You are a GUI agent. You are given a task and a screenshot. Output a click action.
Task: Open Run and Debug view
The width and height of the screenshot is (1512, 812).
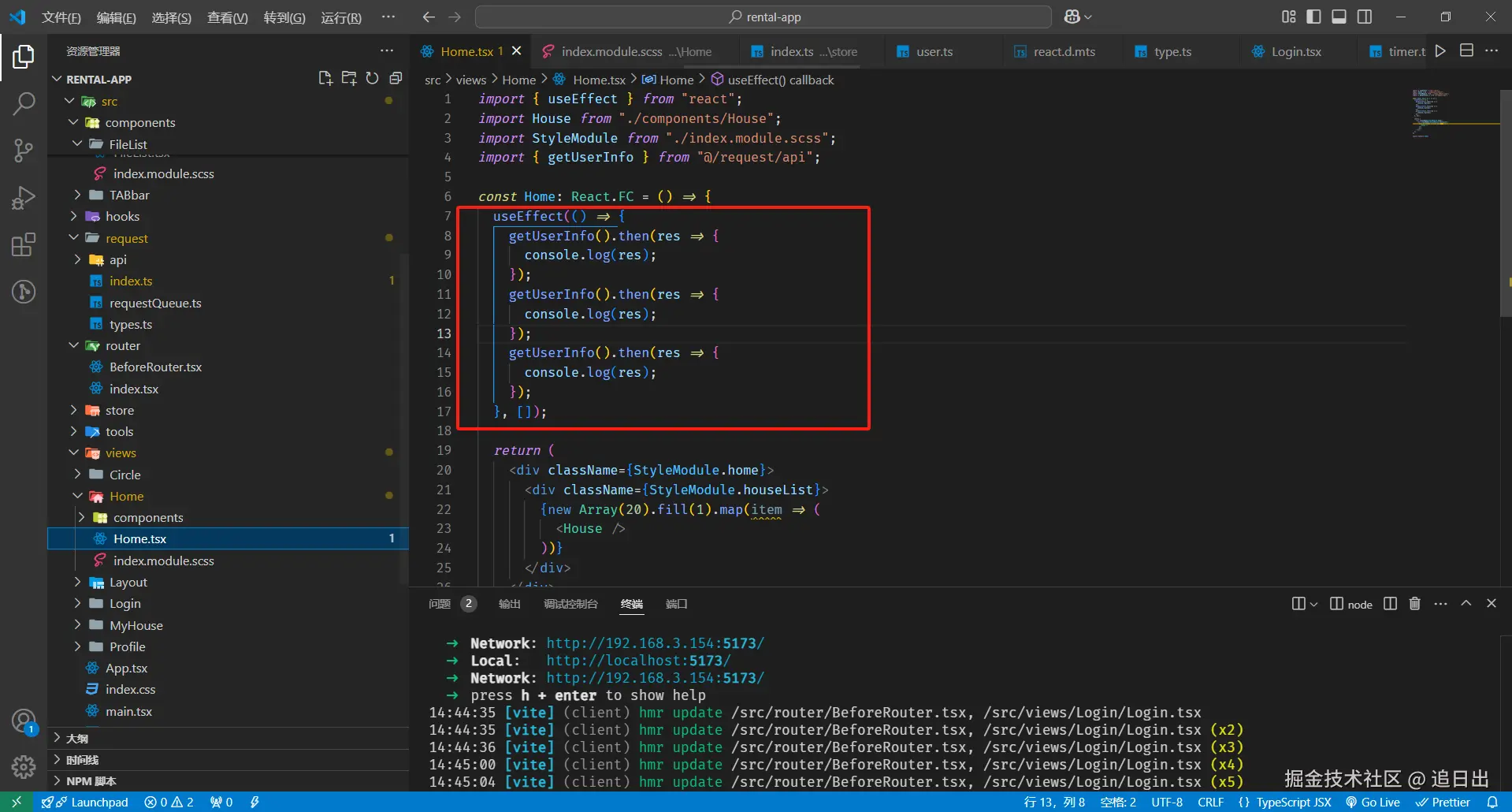coord(24,197)
